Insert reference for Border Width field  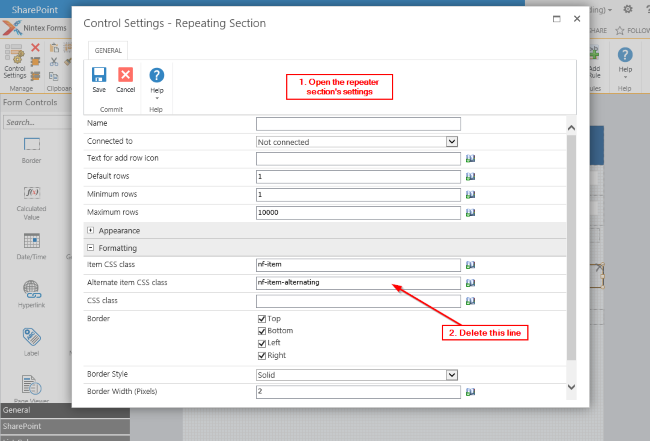click(x=470, y=392)
